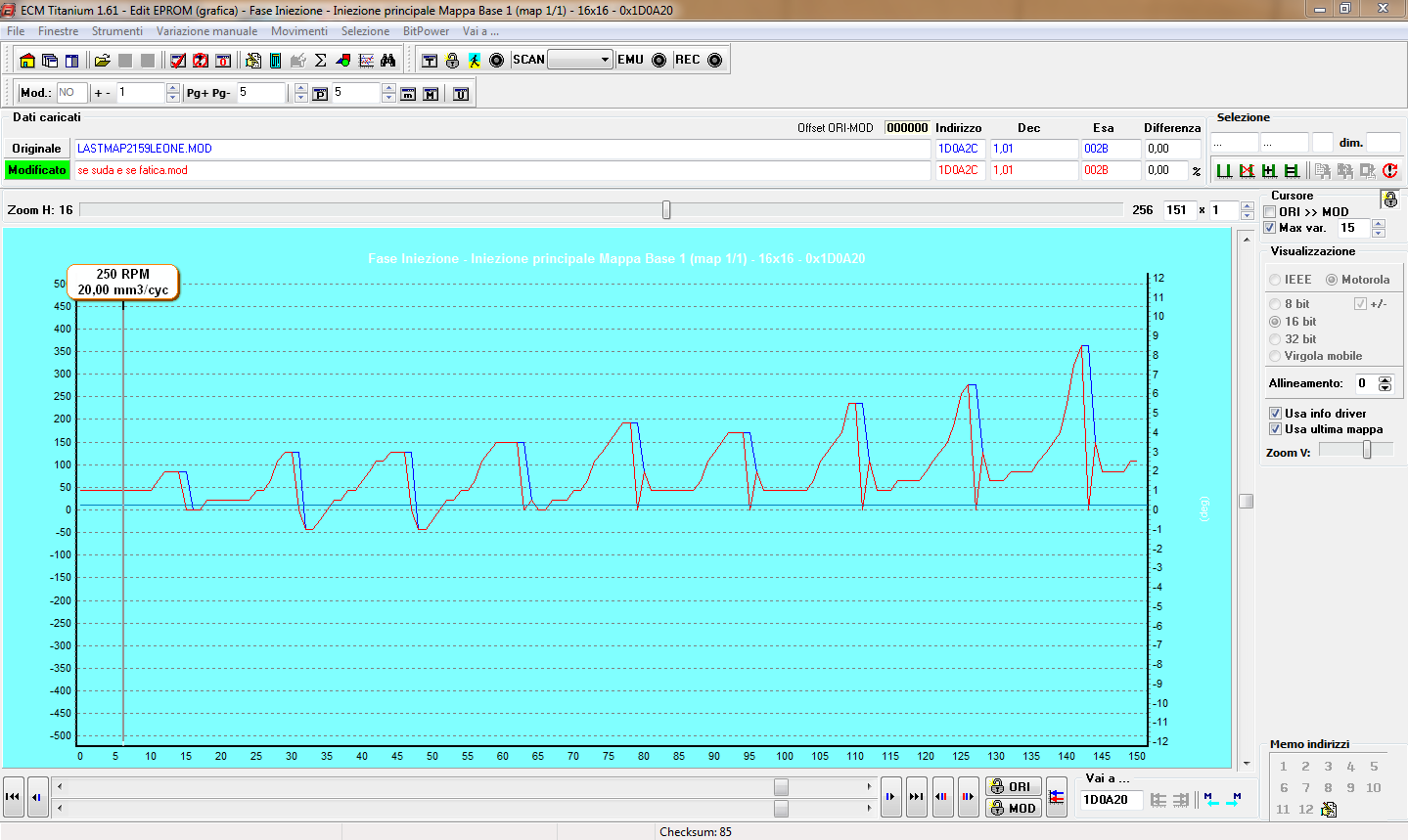This screenshot has height=840, width=1408.
Task: Increase Max var. value with up arrow
Action: coord(1379,224)
